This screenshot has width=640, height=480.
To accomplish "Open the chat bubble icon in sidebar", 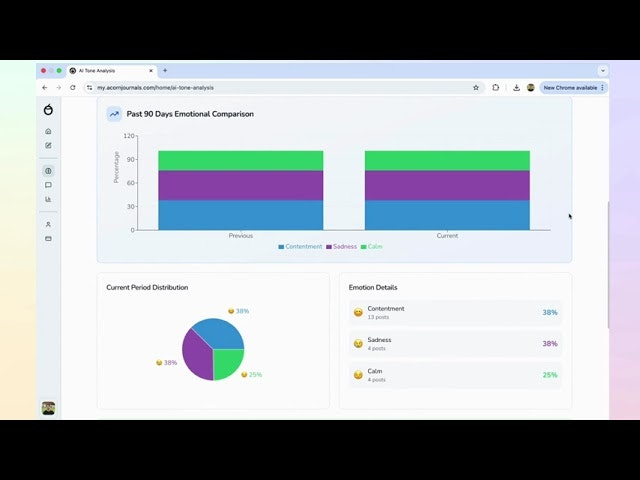I will (48, 185).
